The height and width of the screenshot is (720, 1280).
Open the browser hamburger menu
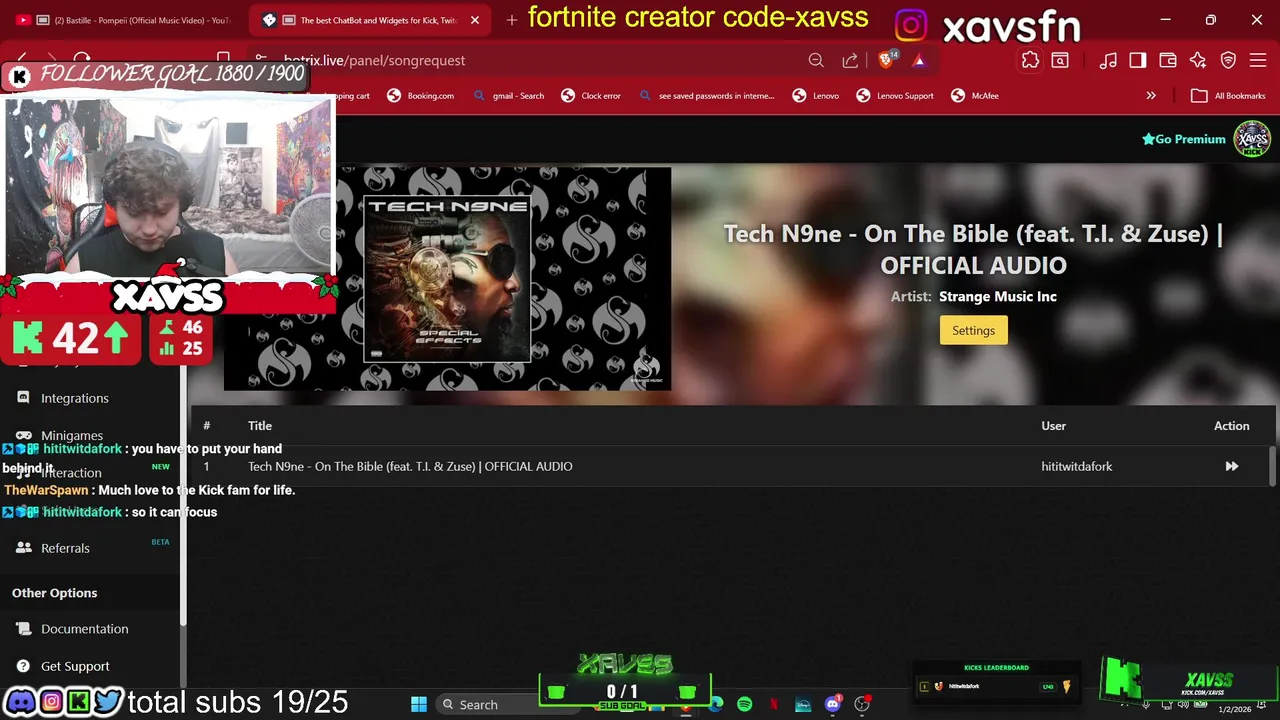[x=1258, y=60]
